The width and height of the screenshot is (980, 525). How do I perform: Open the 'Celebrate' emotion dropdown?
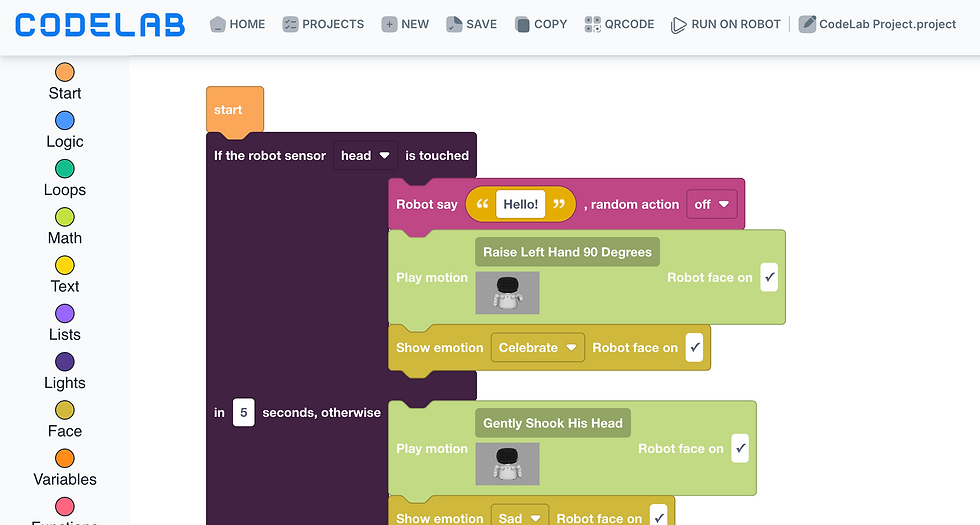(538, 348)
